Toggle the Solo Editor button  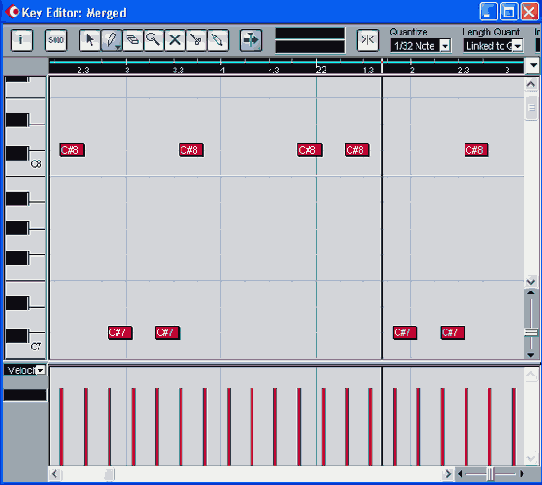(56, 40)
